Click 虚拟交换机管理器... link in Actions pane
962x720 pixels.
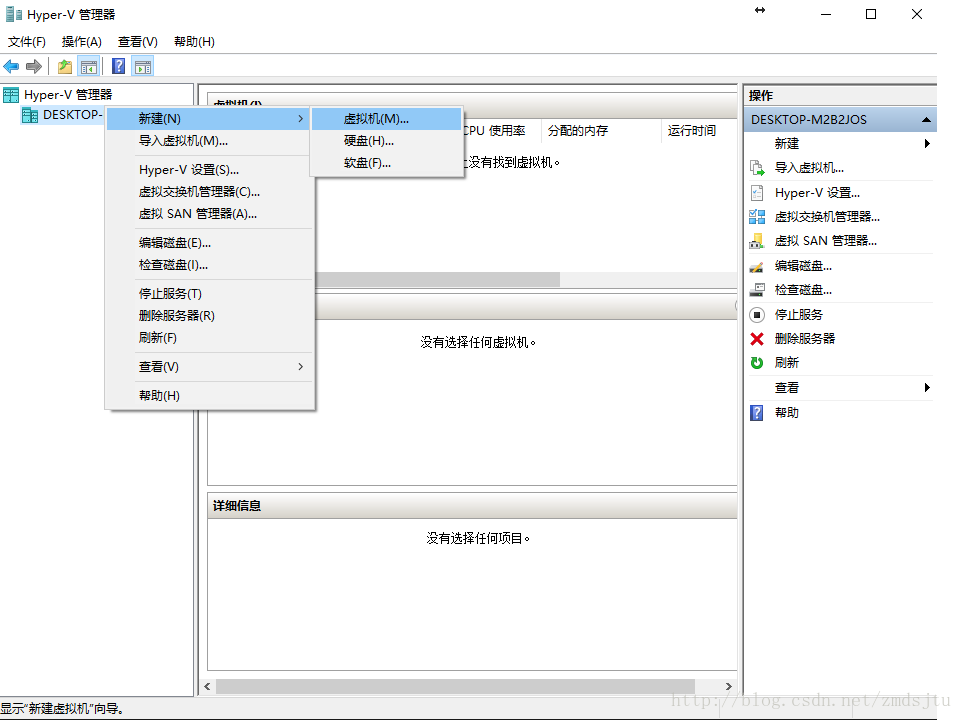tap(826, 216)
